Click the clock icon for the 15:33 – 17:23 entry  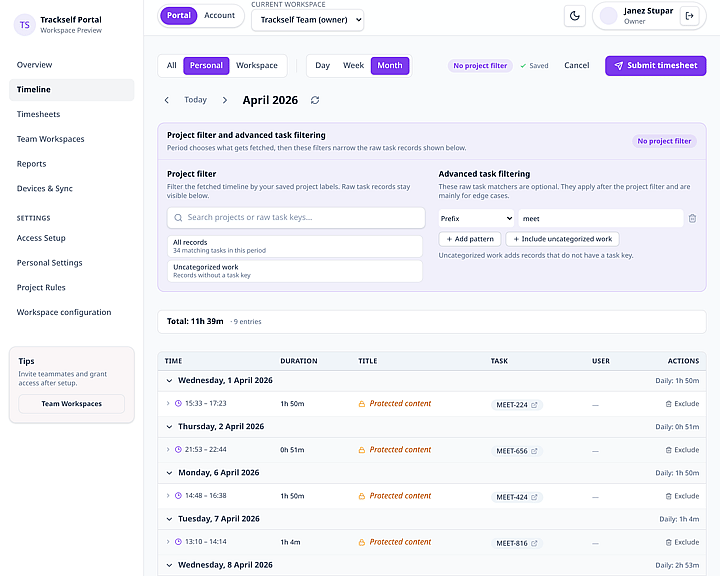point(179,403)
